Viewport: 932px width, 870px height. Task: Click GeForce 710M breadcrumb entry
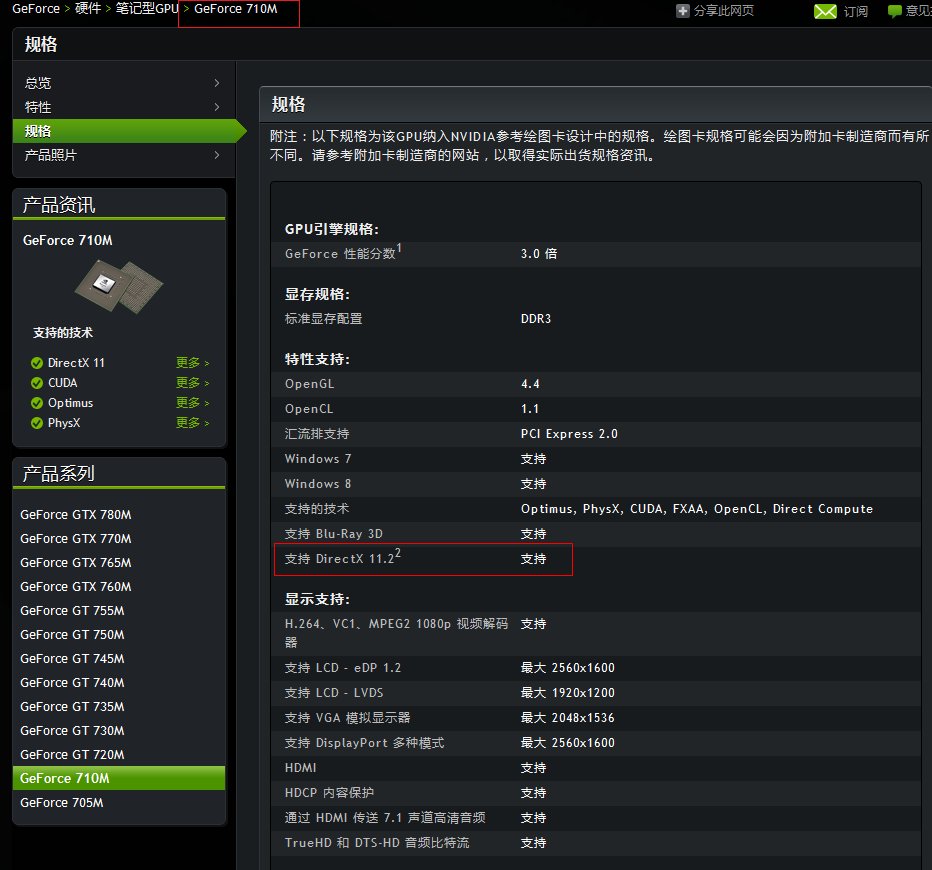[235, 9]
